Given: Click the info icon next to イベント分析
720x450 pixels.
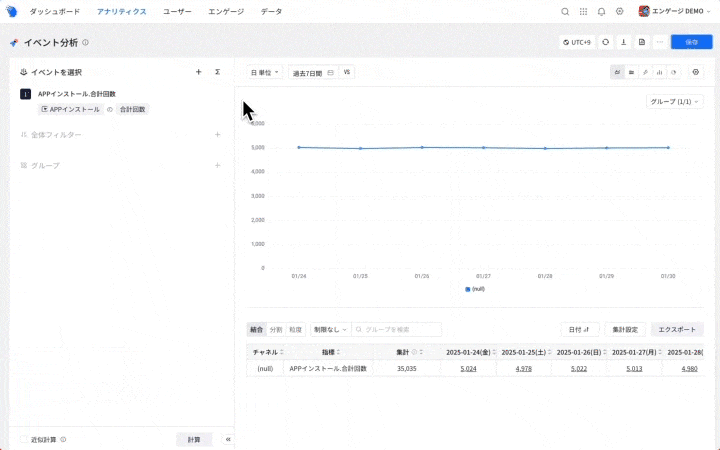Looking at the screenshot, I should pos(85,42).
